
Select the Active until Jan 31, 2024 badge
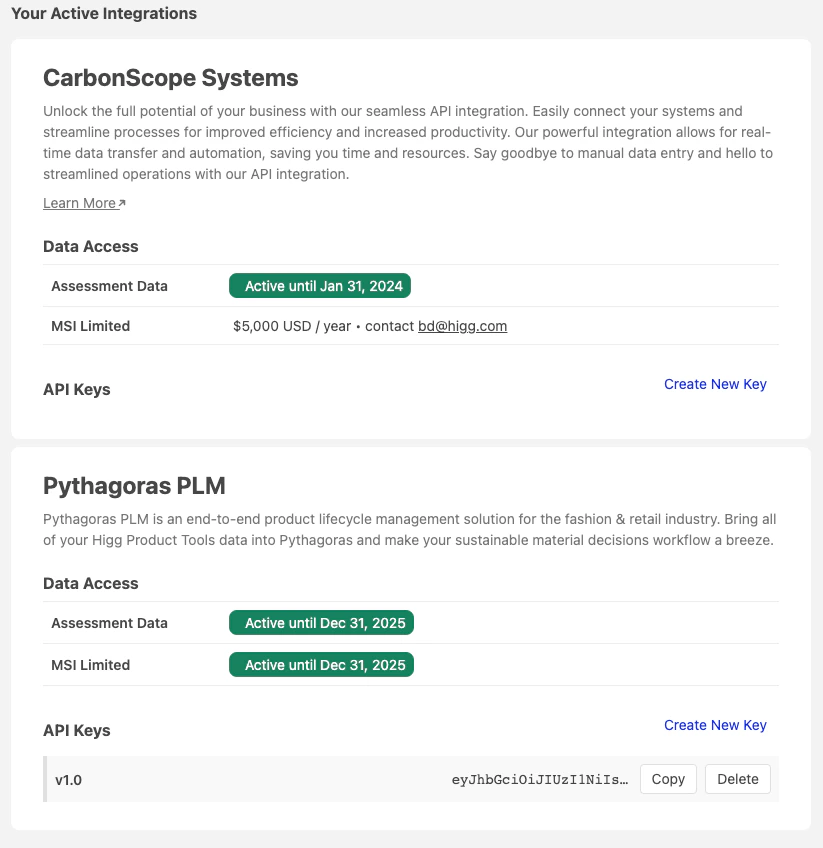click(x=319, y=286)
